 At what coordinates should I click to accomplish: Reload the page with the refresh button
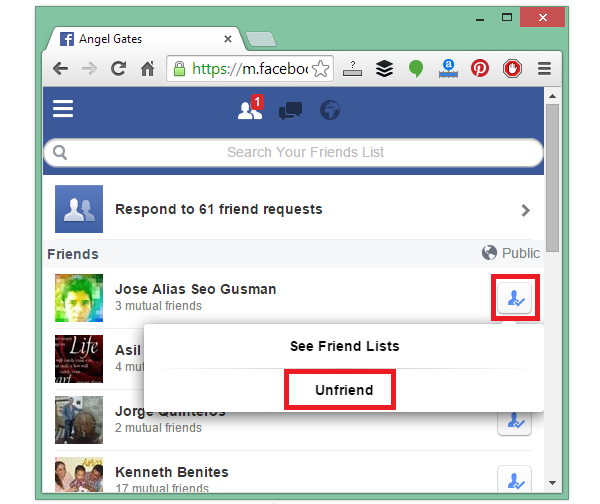click(119, 69)
